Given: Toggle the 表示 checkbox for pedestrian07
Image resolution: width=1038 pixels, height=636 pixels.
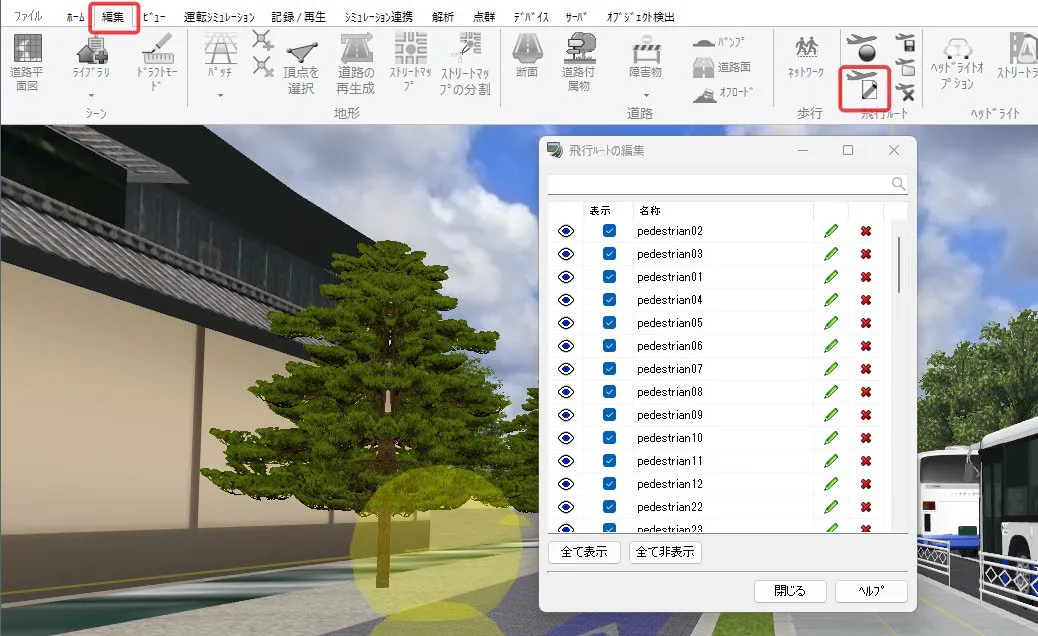Looking at the screenshot, I should click(x=609, y=369).
